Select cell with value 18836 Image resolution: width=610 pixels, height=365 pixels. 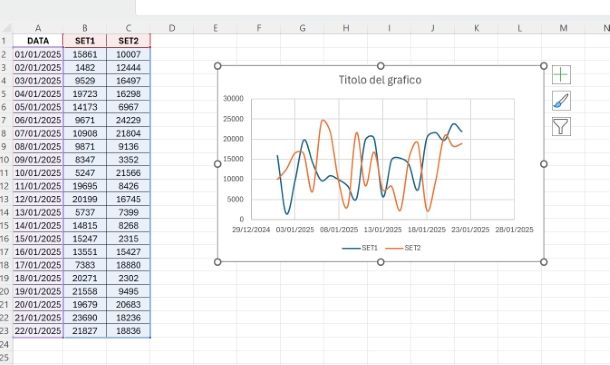coord(128,331)
